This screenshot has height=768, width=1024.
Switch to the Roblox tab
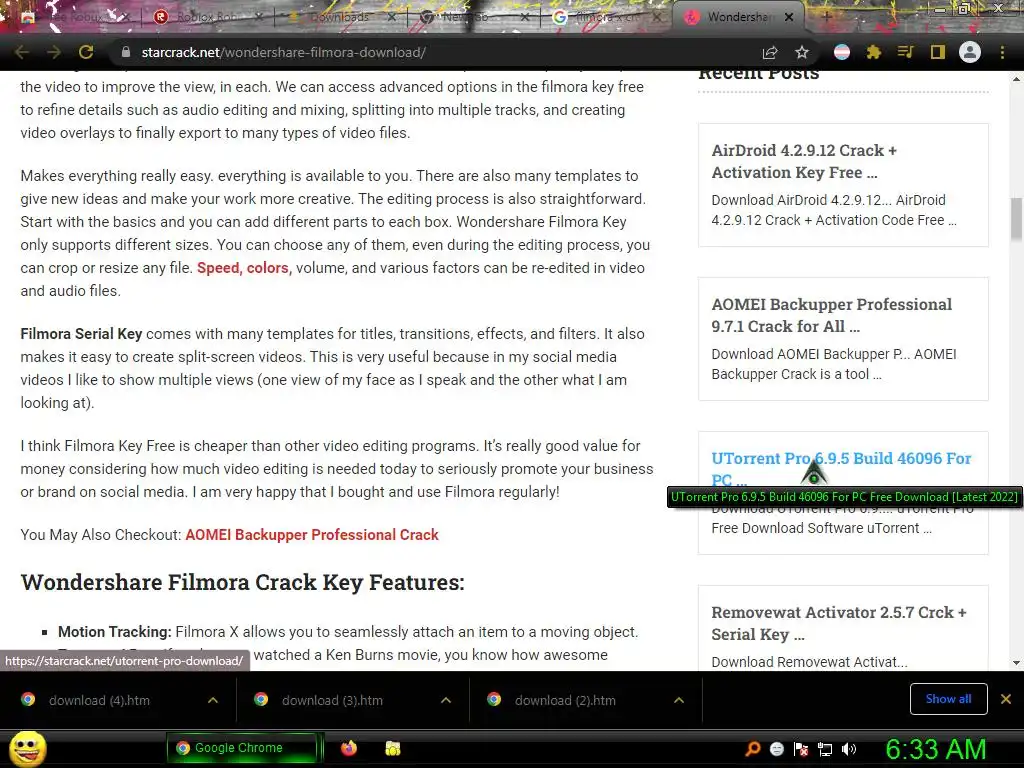208,17
